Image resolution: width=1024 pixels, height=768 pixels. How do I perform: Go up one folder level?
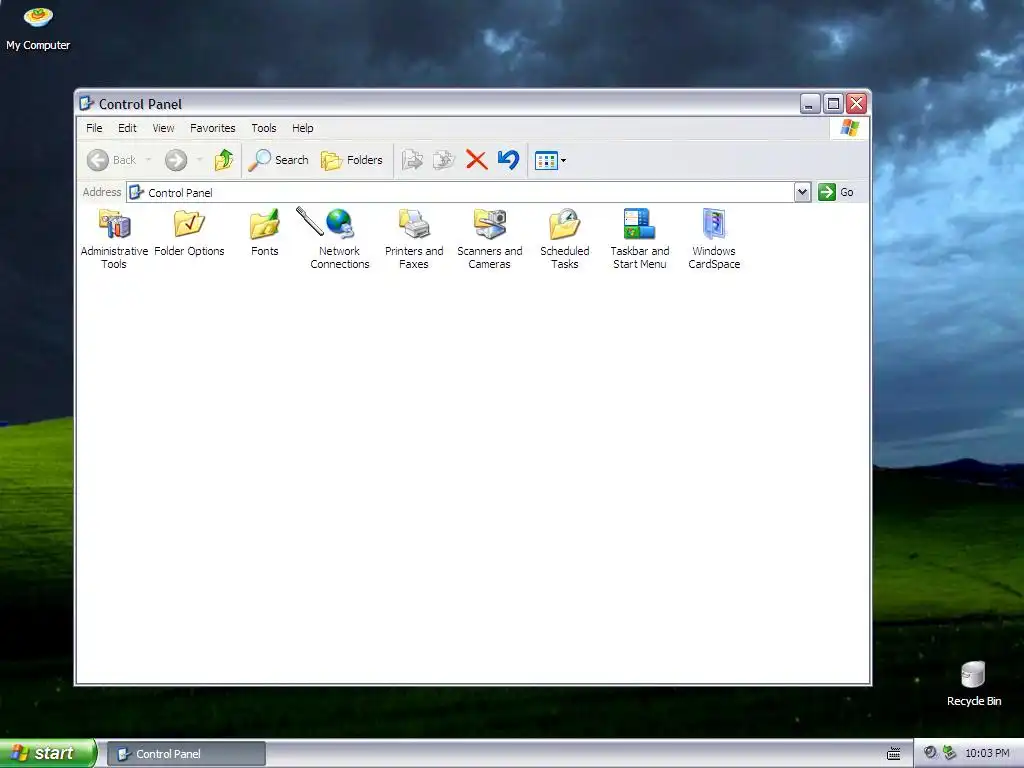point(224,160)
